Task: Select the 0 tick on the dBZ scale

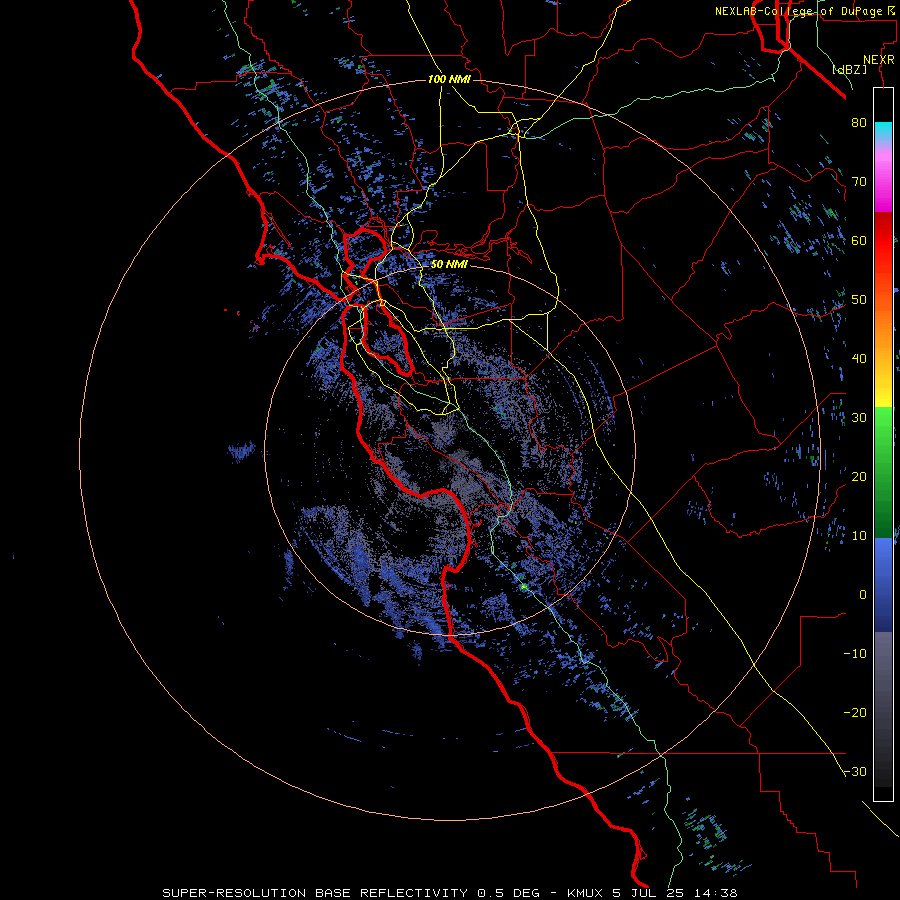Action: pyautogui.click(x=863, y=595)
